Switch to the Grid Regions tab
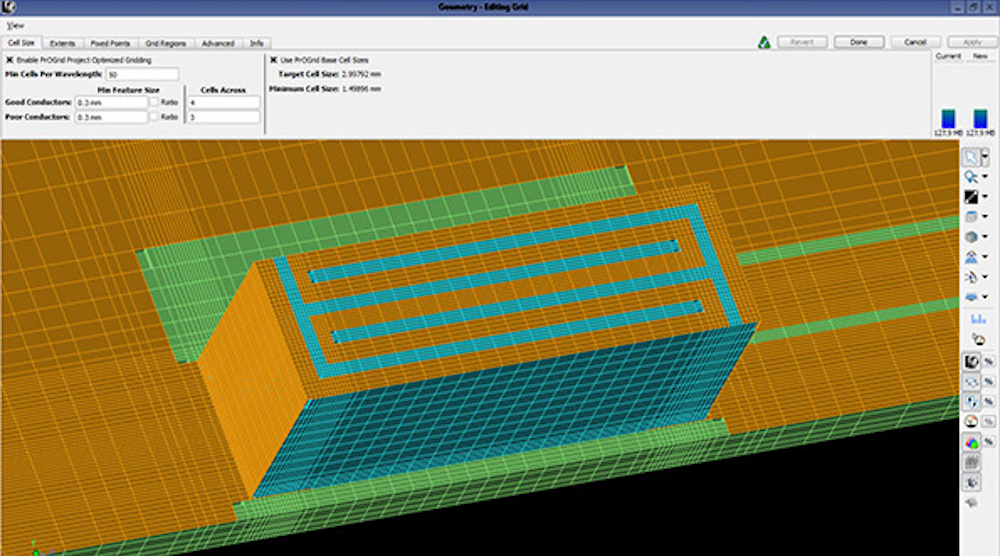The image size is (1000, 556). point(166,43)
